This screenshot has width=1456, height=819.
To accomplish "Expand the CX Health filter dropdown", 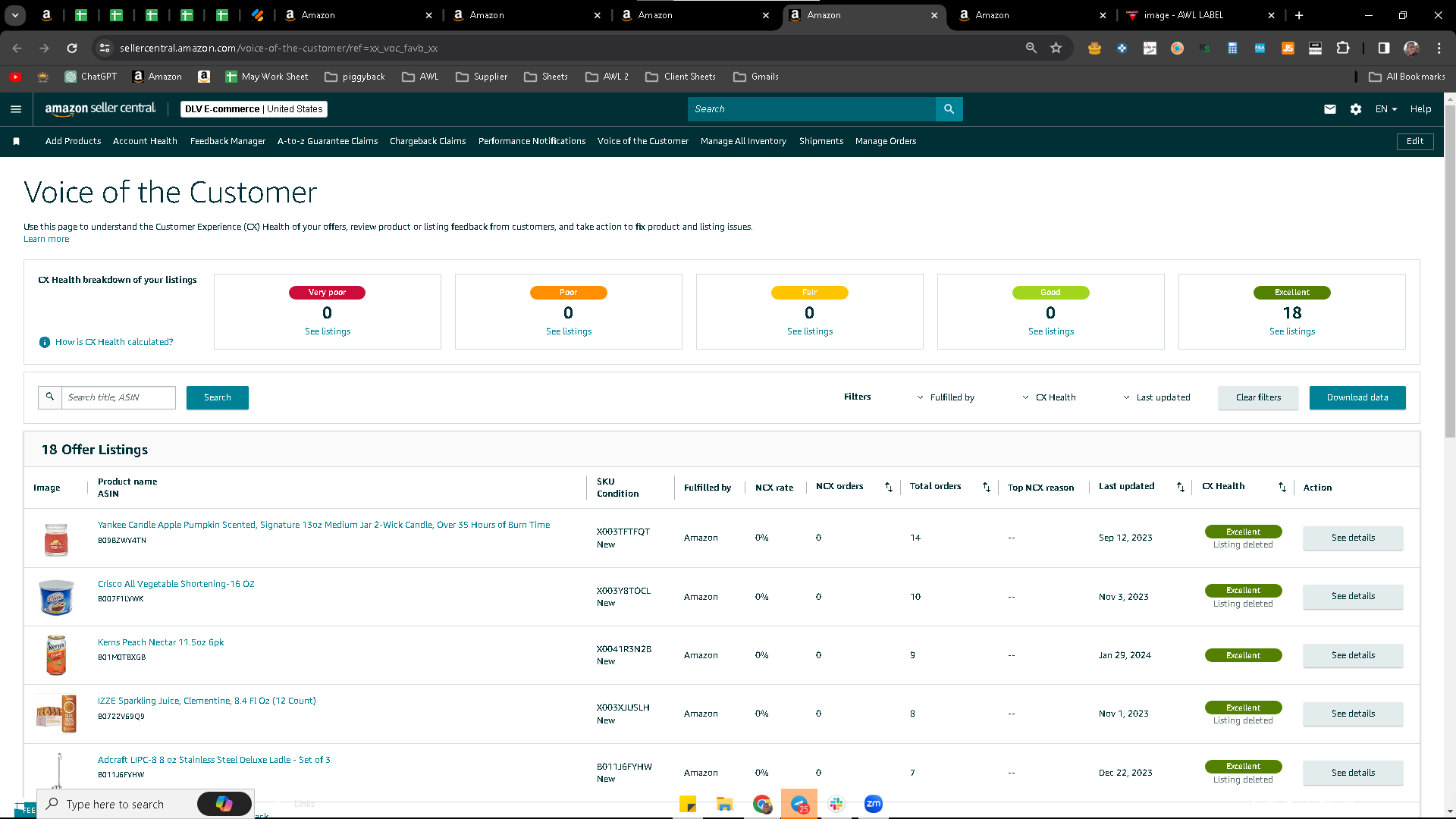I will click(x=1049, y=397).
